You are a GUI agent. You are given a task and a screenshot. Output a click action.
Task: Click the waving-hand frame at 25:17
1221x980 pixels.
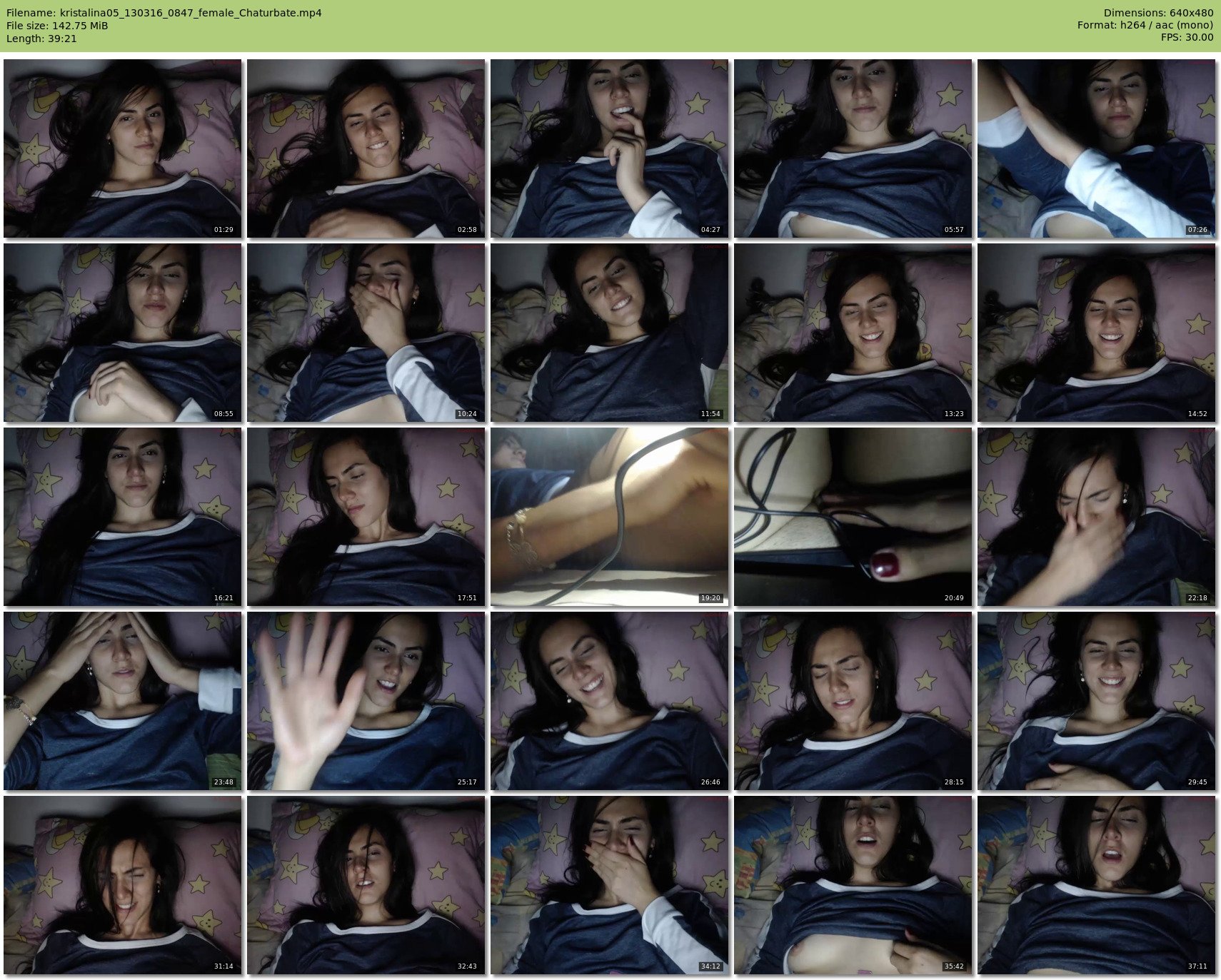coord(366,701)
